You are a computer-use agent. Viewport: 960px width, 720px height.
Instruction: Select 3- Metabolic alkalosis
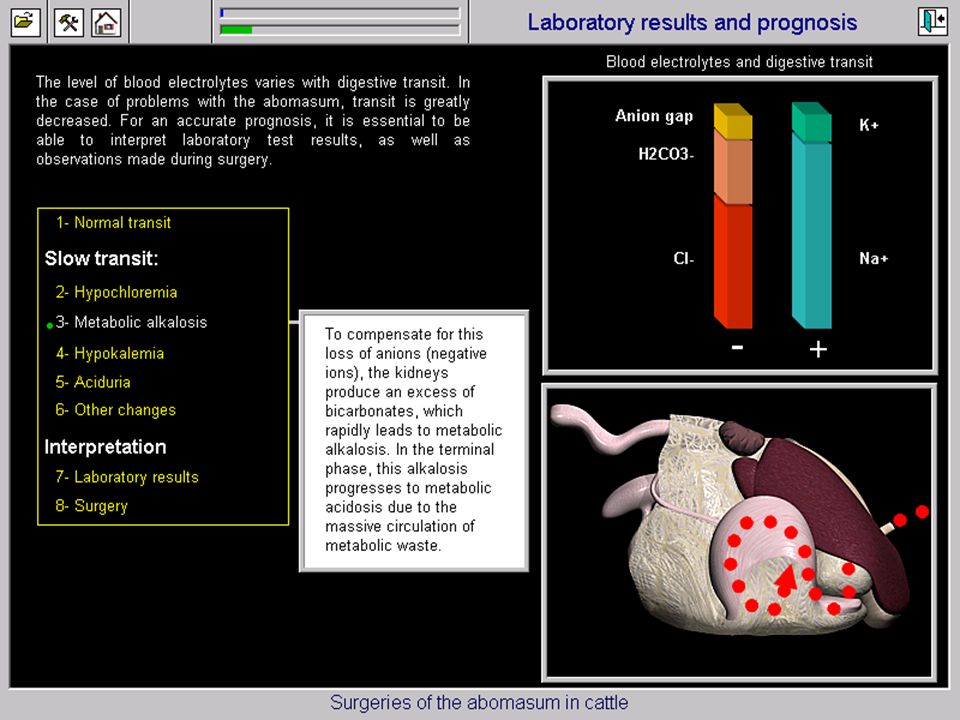point(131,322)
